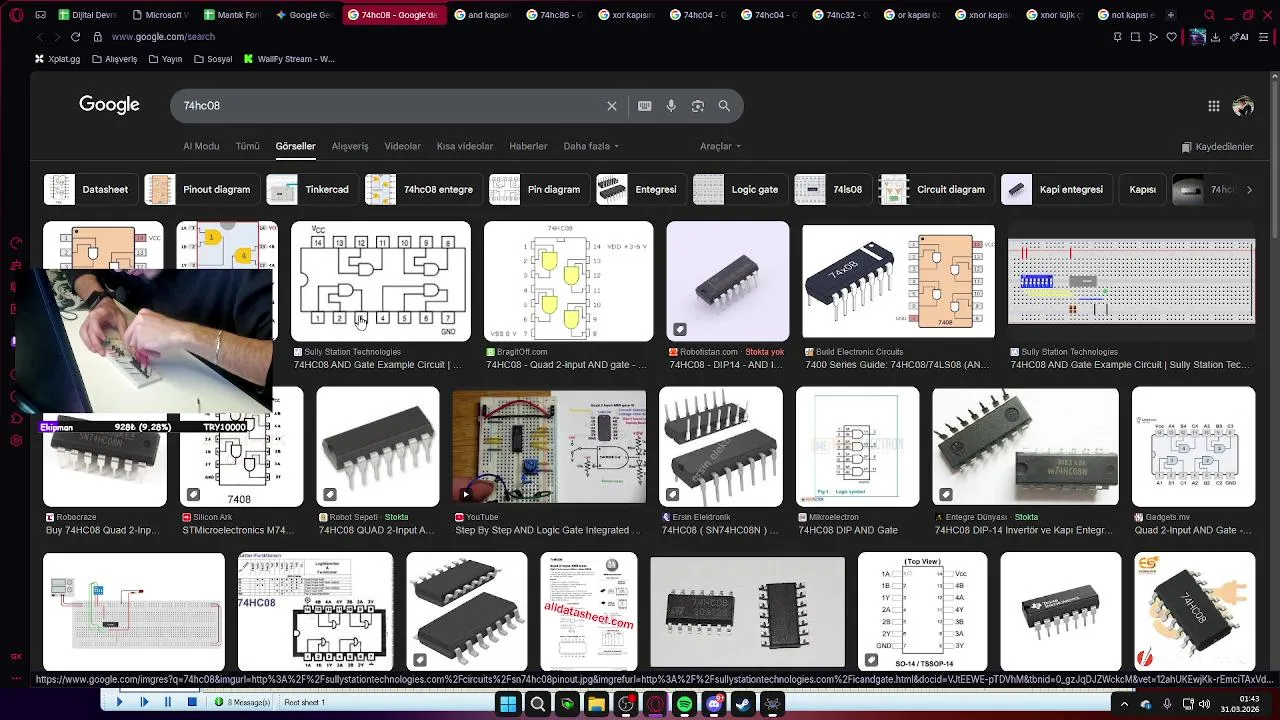Screen dimensions: 1280x720
Task: Switch to the Mantık Fonk browser tab
Action: click(231, 15)
